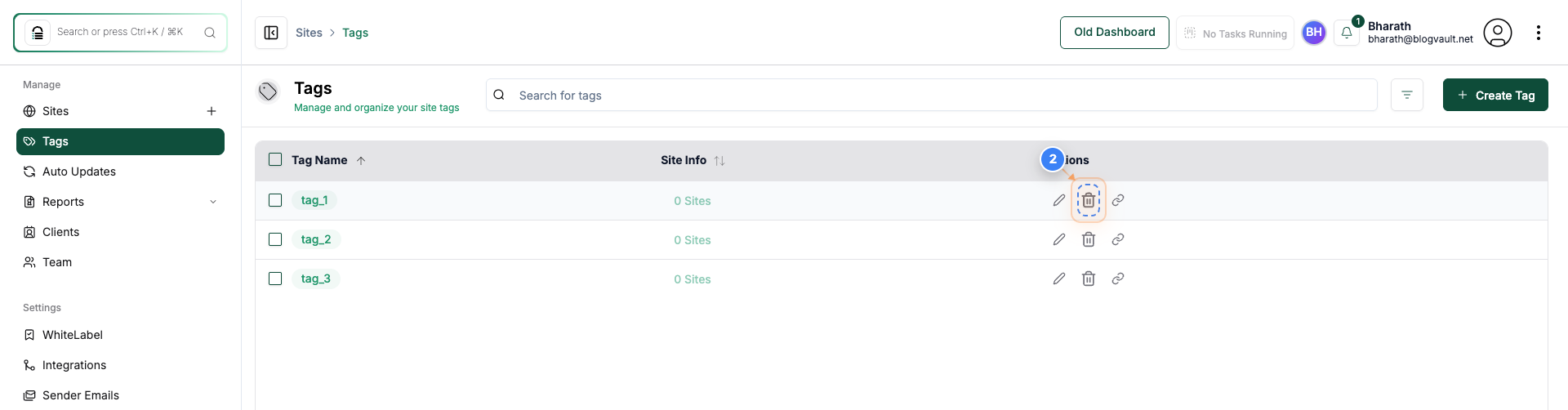Navigate to Sites breadcrumb
The width and height of the screenshot is (1568, 410).
click(309, 33)
